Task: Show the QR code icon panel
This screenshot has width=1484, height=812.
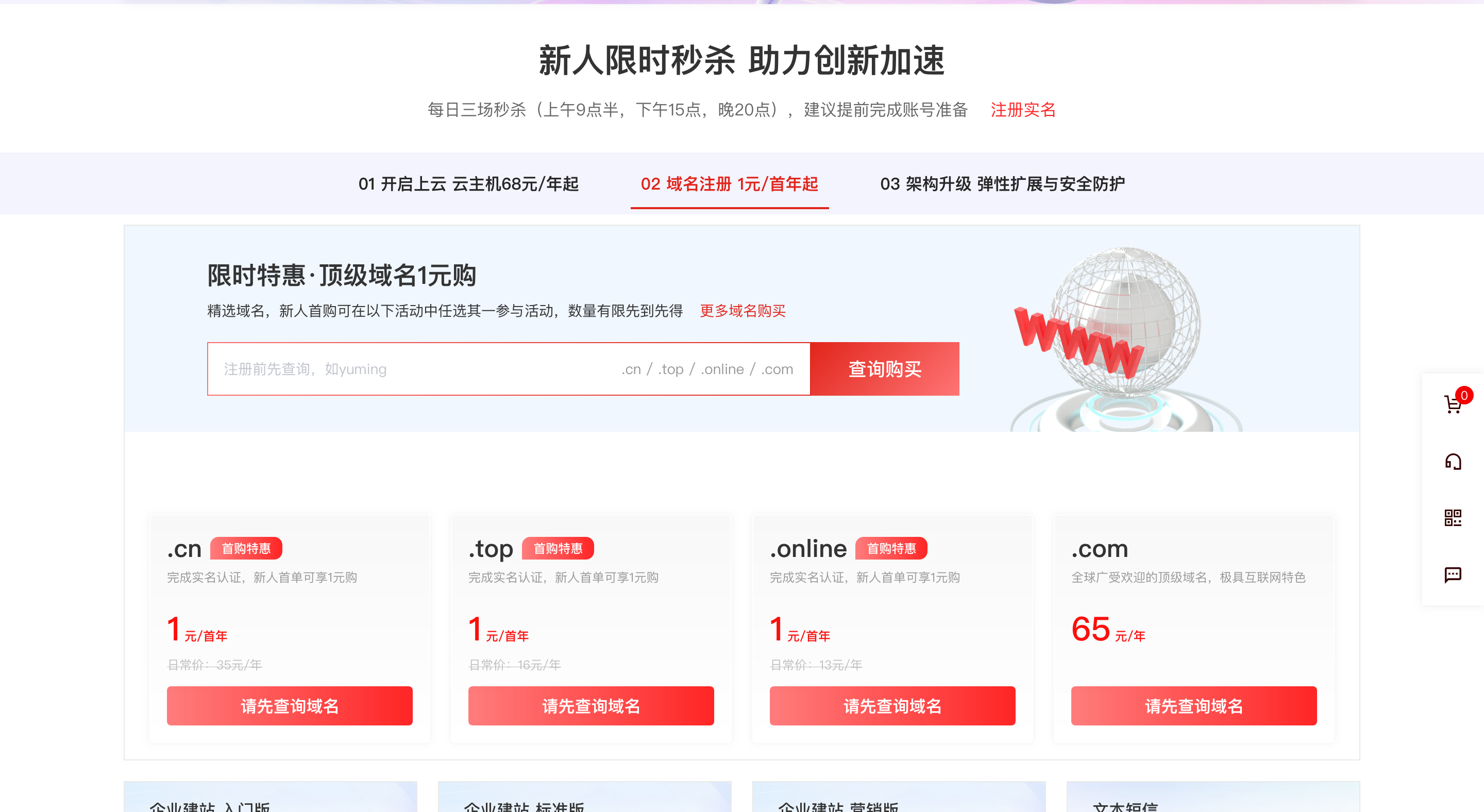Action: click(1453, 518)
